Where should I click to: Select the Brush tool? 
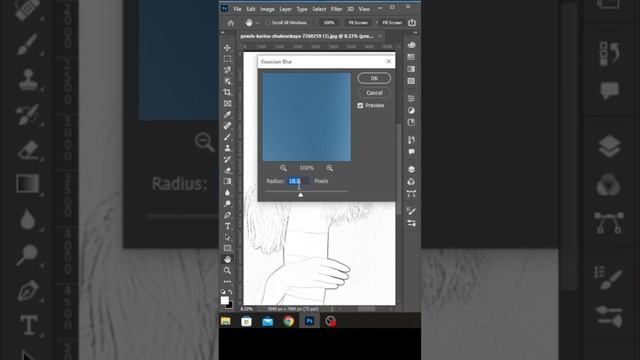click(x=227, y=137)
